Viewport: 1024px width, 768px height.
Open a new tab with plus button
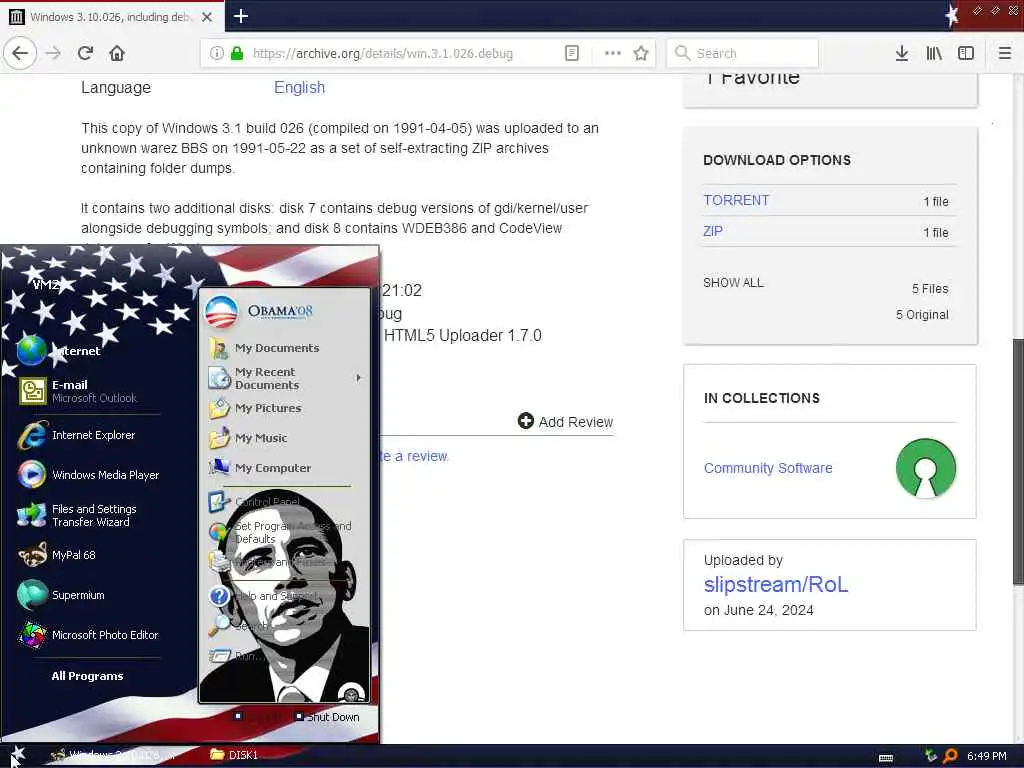[241, 16]
